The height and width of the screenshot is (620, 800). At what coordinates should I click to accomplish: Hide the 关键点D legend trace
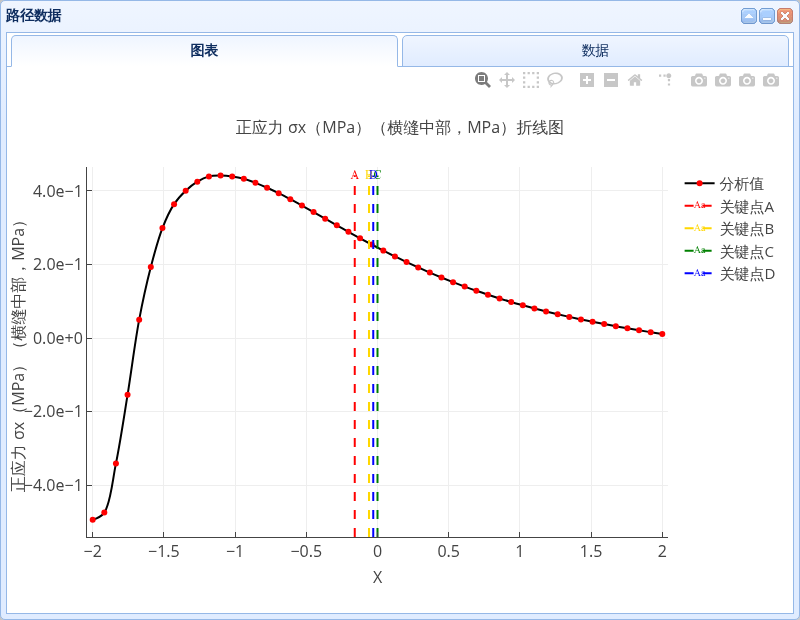tap(730, 274)
